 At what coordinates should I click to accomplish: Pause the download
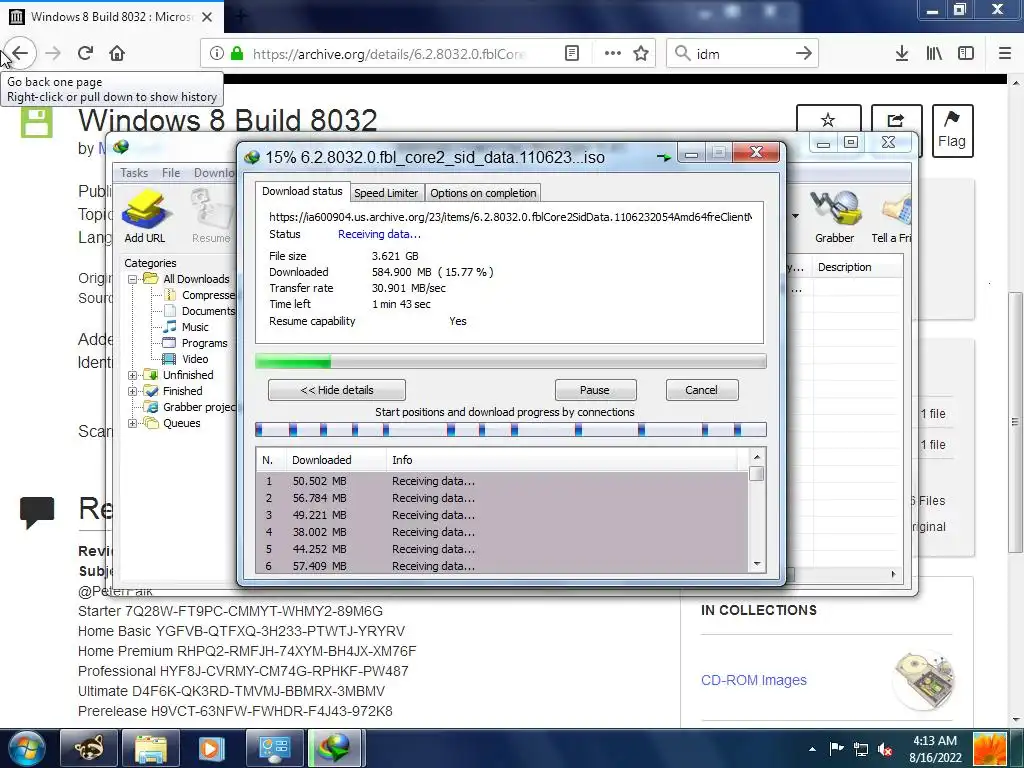tap(595, 390)
